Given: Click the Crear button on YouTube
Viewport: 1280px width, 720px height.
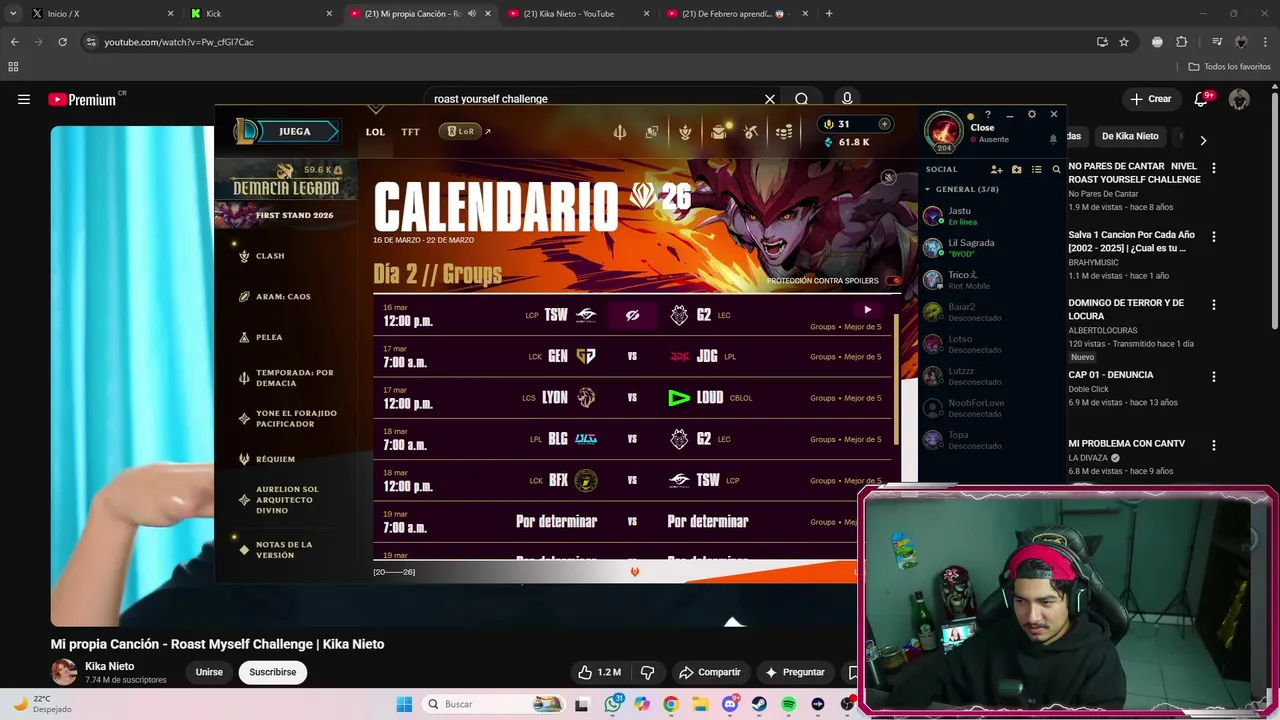Looking at the screenshot, I should click(1150, 99).
